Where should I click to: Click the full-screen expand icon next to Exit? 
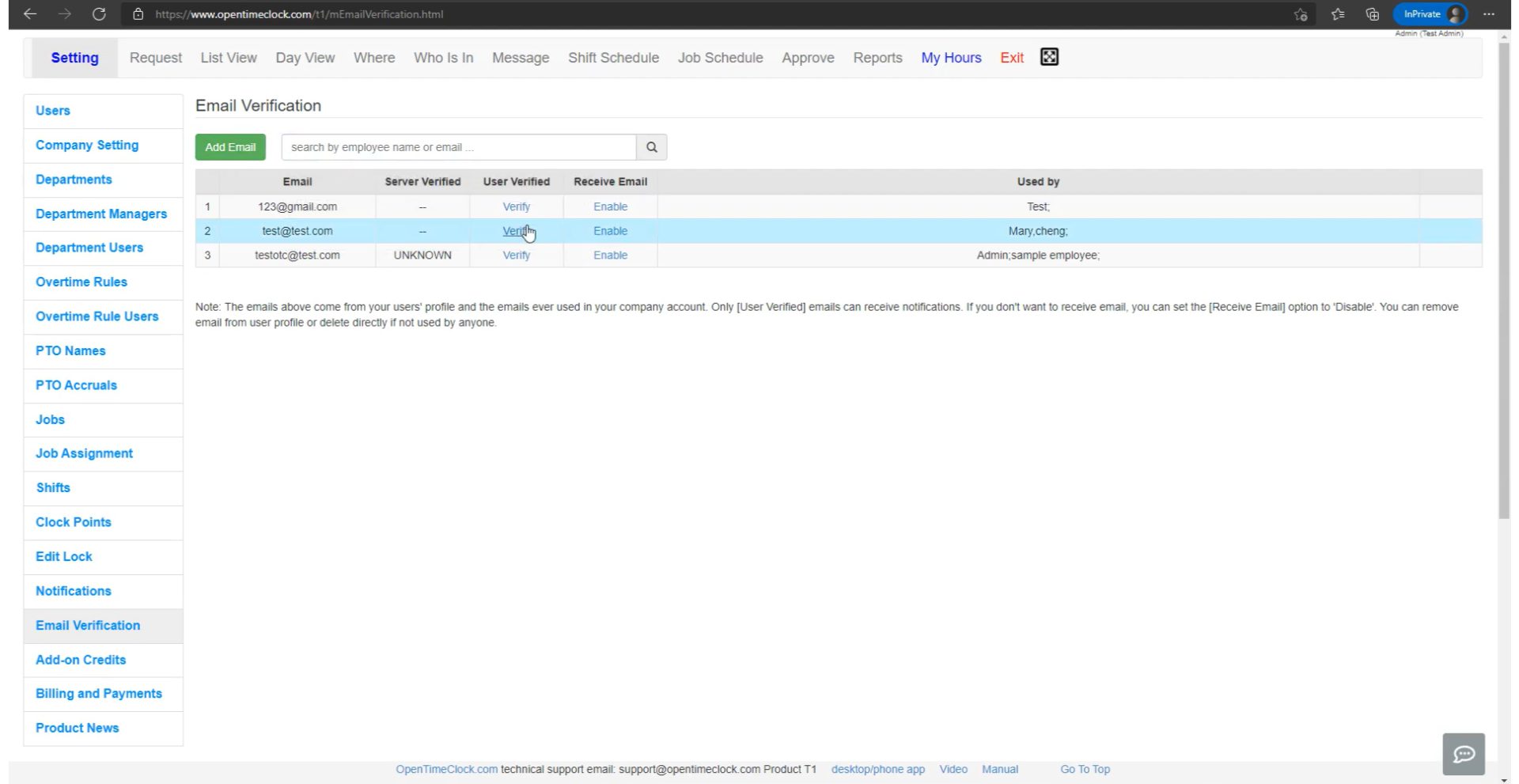pos(1049,57)
